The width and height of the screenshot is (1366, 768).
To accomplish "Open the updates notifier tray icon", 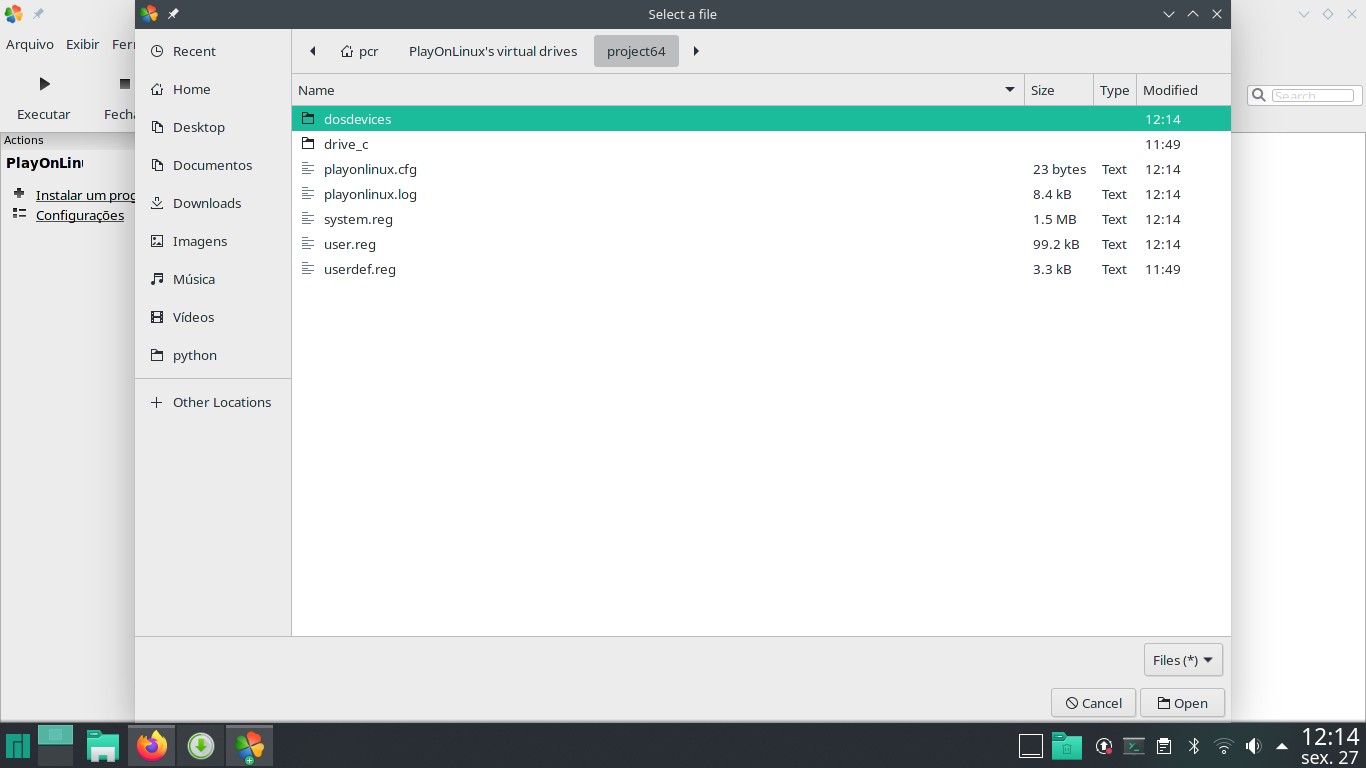I will [x=1104, y=746].
